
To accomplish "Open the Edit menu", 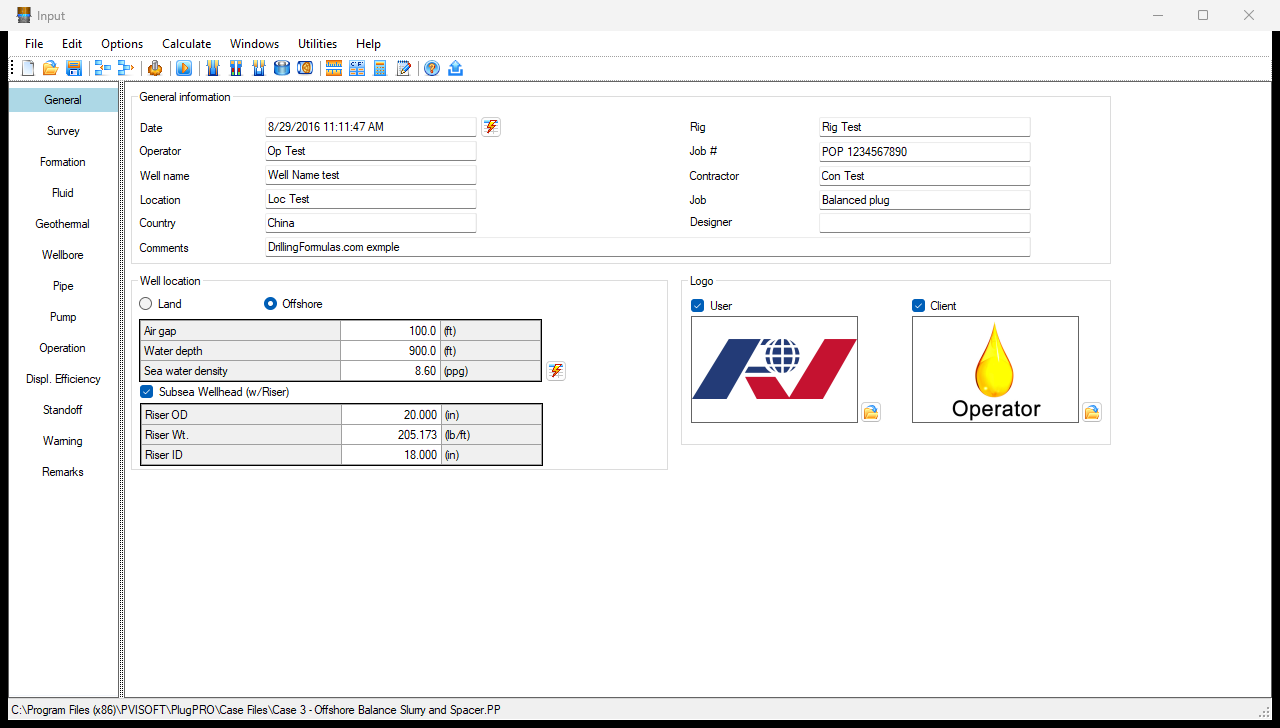I will [x=72, y=44].
